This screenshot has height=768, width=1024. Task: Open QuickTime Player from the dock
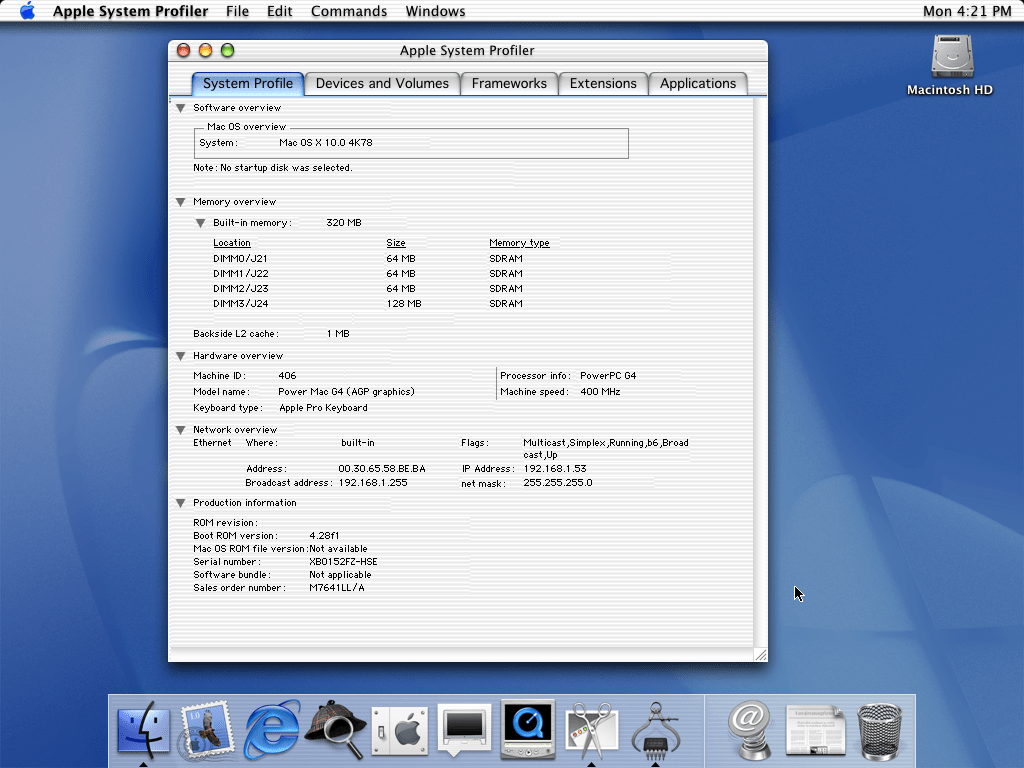pos(528,729)
